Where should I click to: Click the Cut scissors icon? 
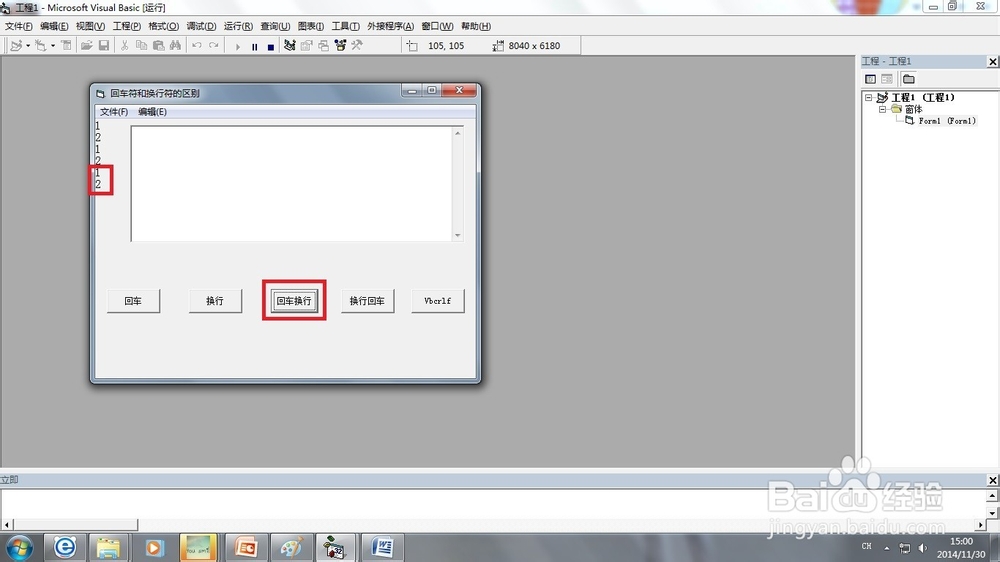pos(124,46)
